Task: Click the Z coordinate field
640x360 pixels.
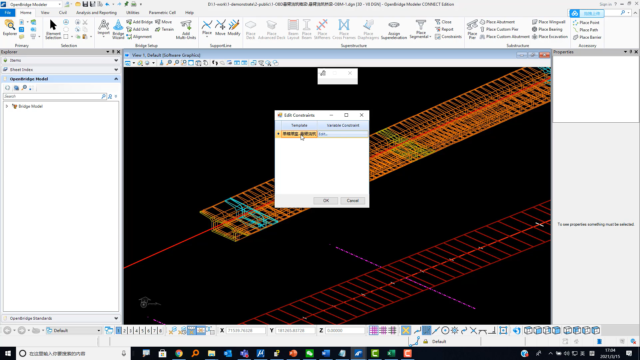Action: [344, 331]
